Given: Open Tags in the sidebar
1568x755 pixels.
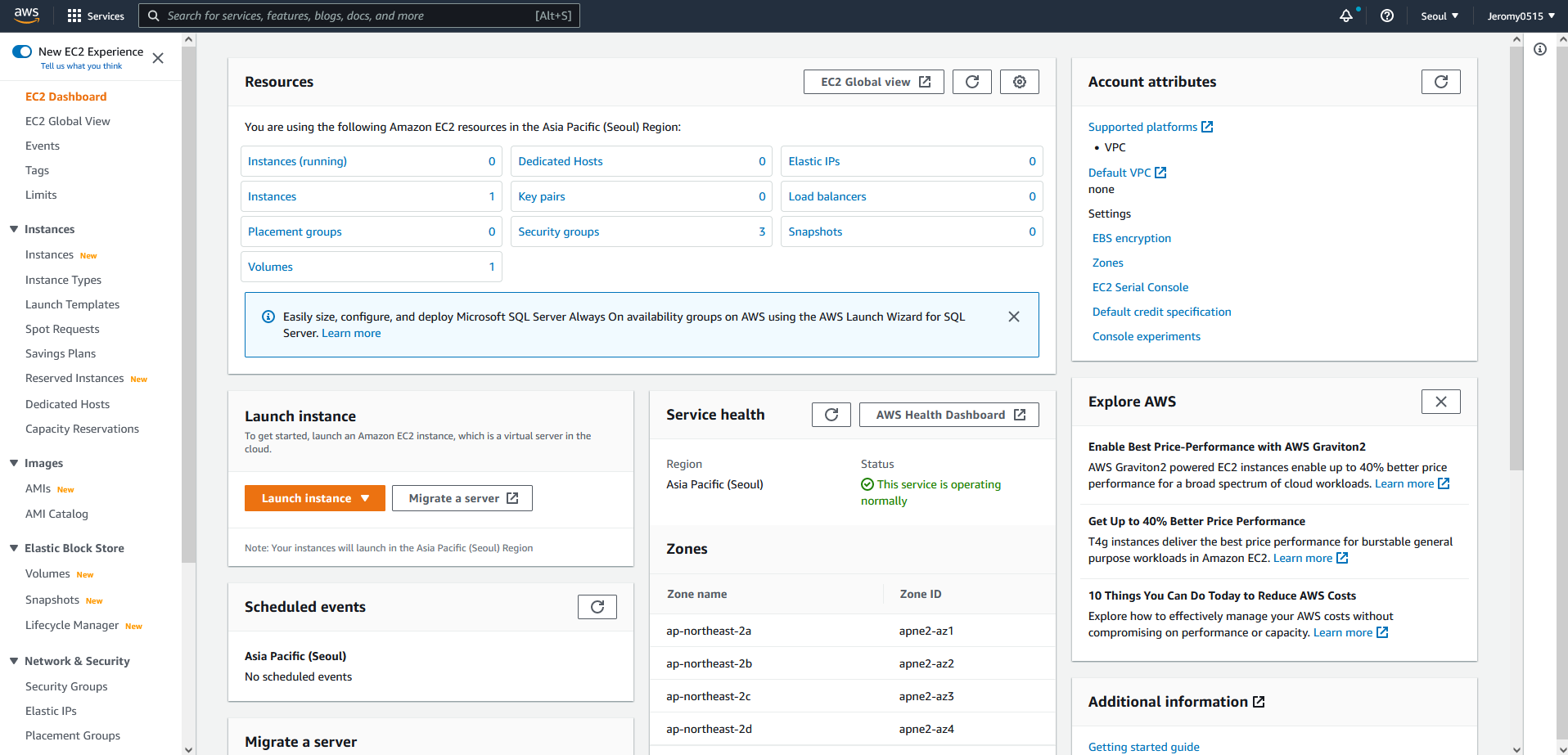Looking at the screenshot, I should click(37, 170).
